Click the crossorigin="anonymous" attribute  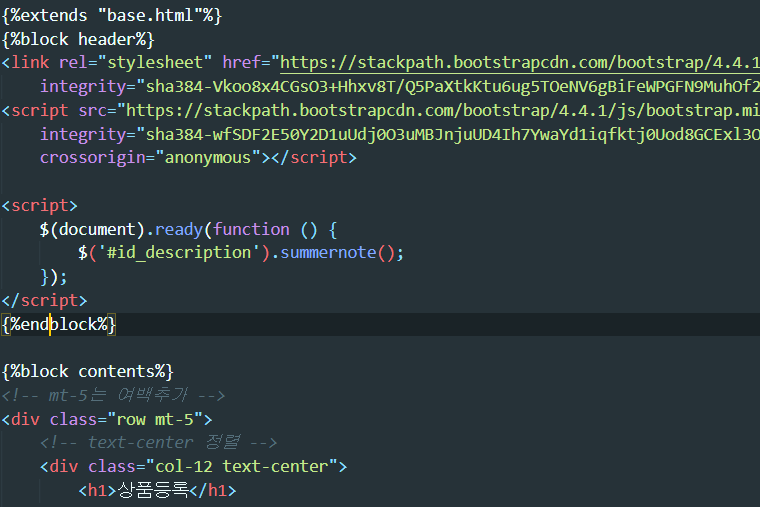tap(150, 158)
